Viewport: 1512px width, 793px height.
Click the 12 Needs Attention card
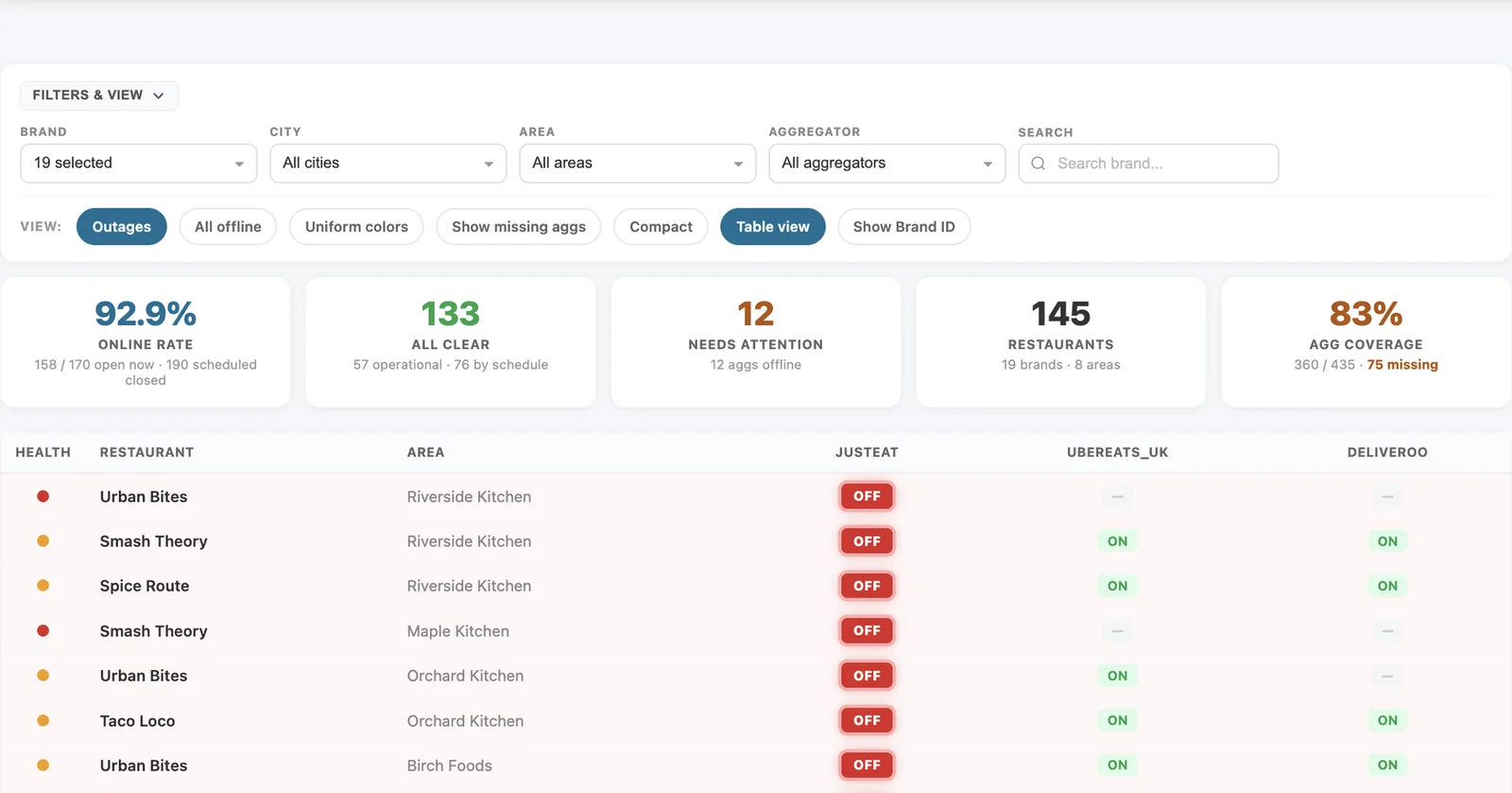click(x=756, y=342)
